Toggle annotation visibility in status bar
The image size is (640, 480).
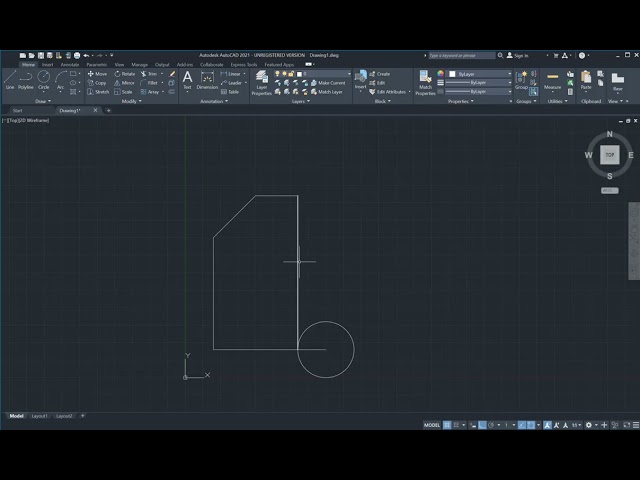pyautogui.click(x=547, y=425)
